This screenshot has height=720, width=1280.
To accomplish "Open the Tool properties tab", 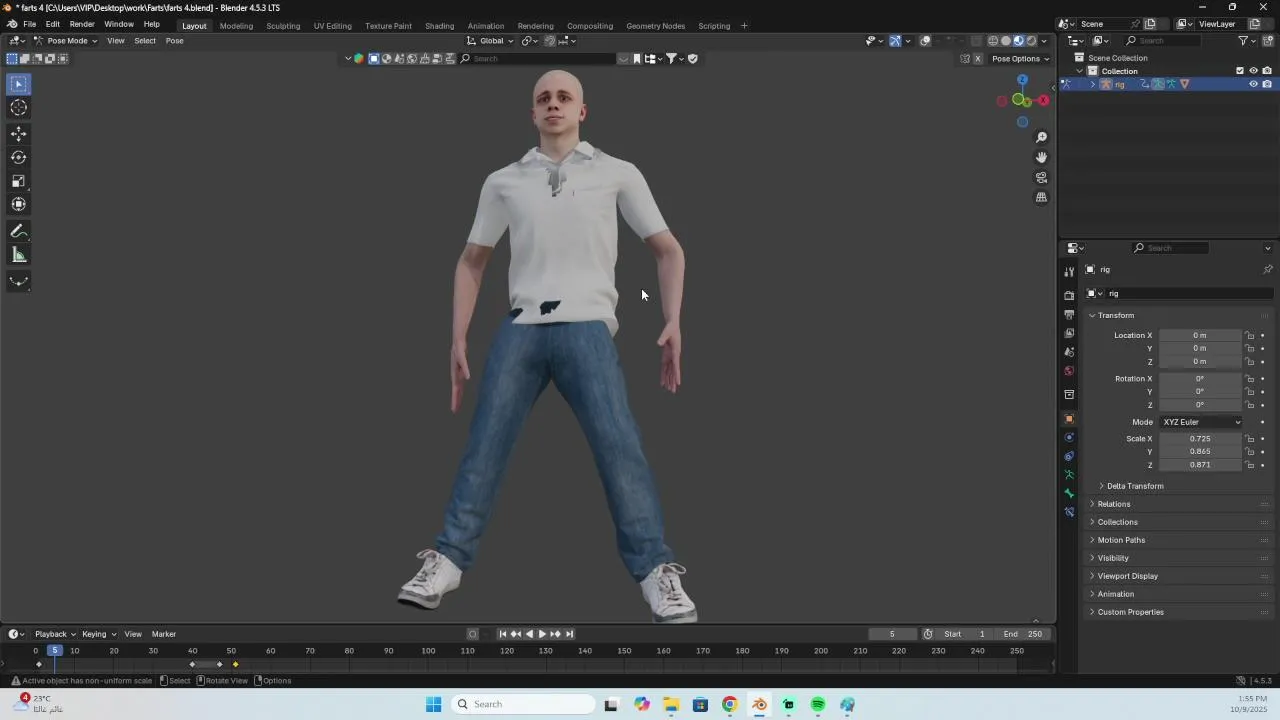I will tap(1069, 271).
